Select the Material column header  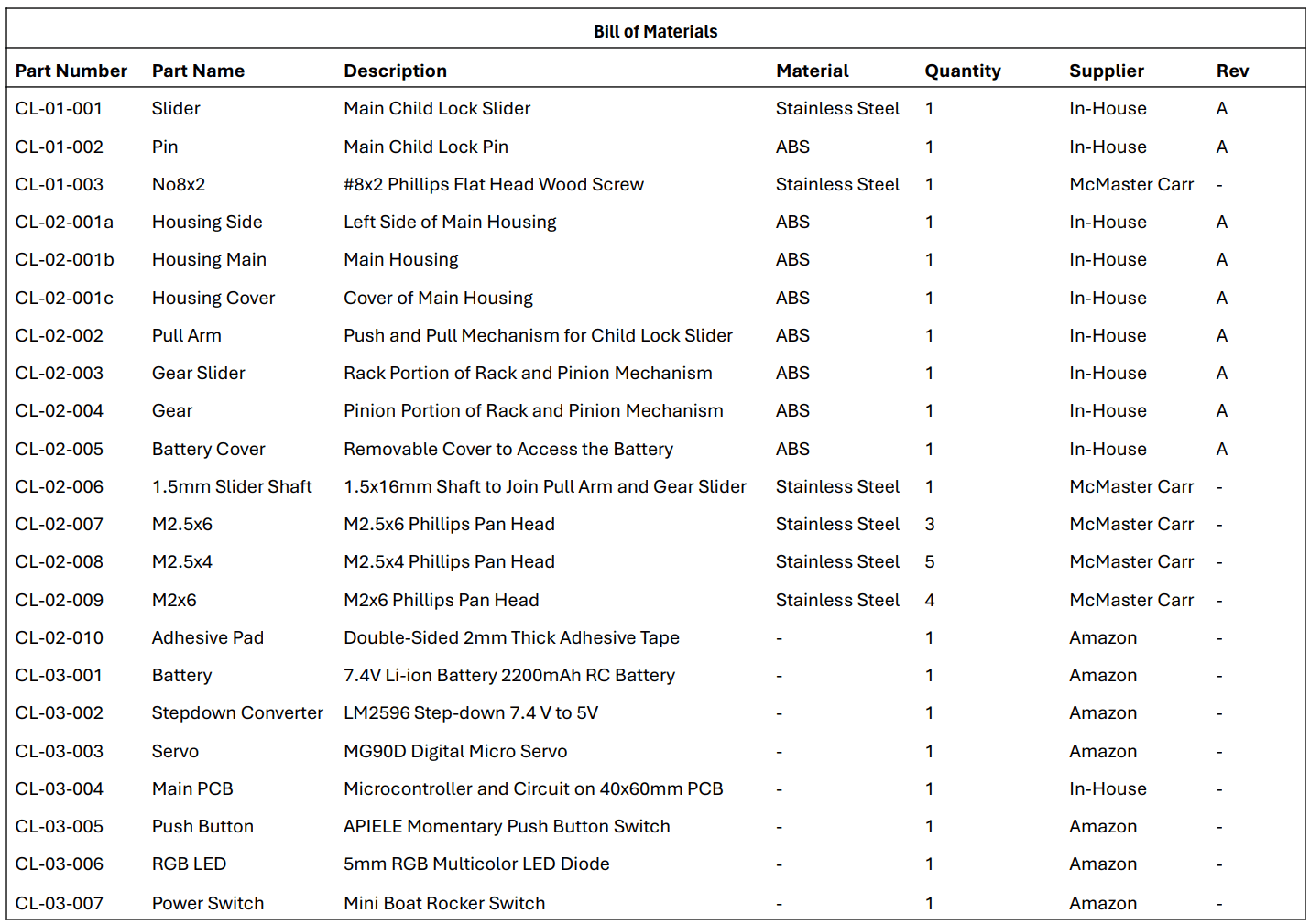pos(812,71)
